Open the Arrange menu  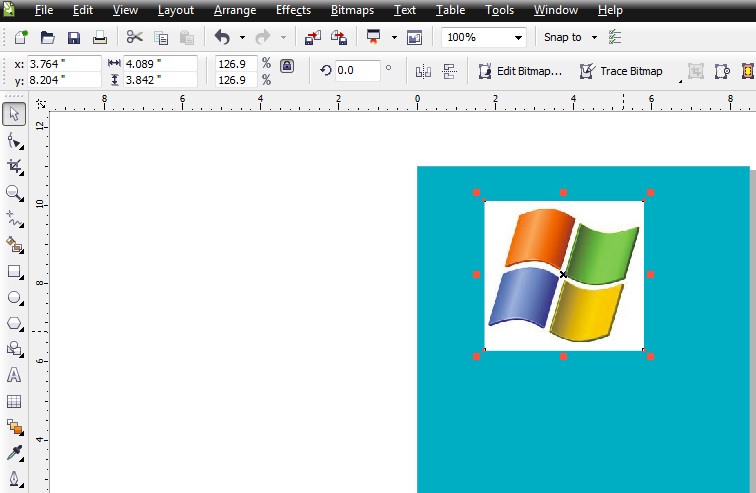[235, 10]
